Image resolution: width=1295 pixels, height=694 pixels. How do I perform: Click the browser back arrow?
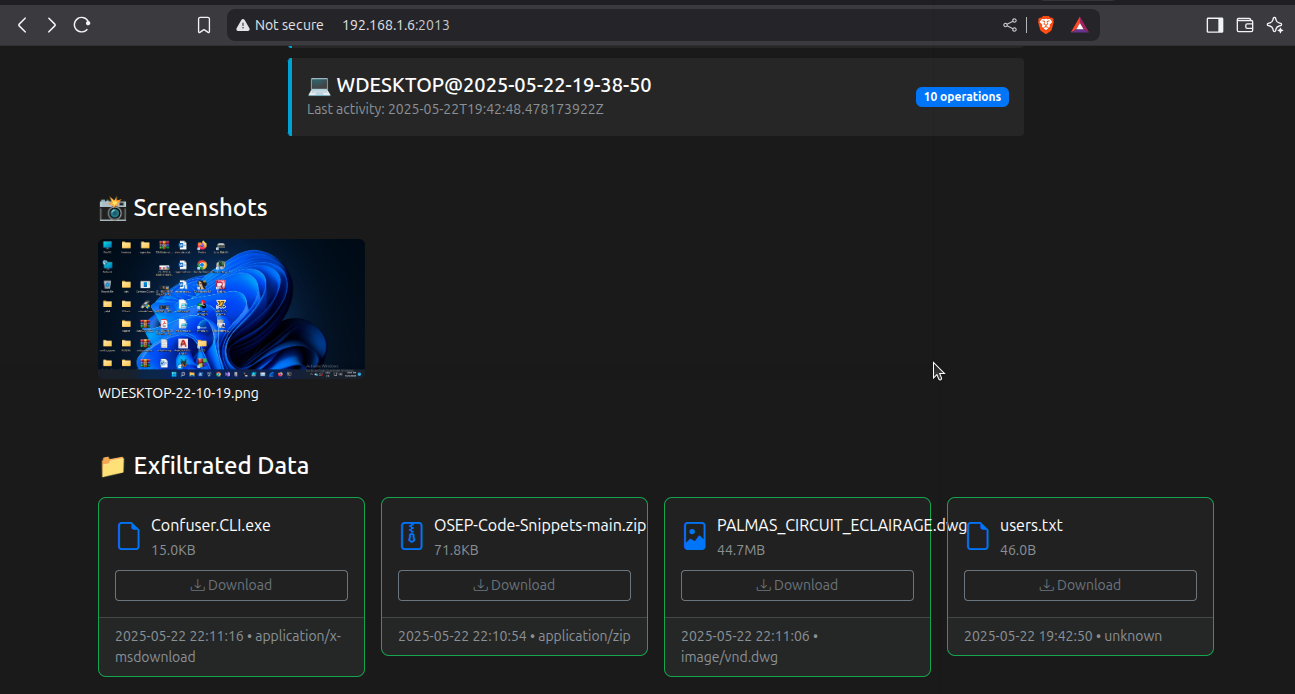(x=22, y=25)
